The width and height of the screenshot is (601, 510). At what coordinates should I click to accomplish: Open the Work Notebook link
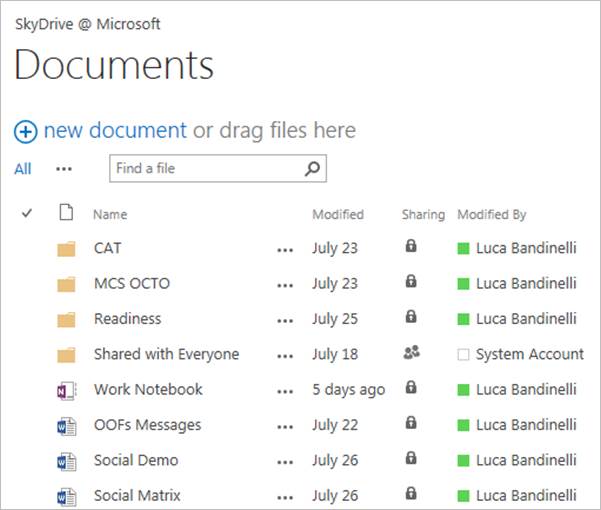coord(148,390)
